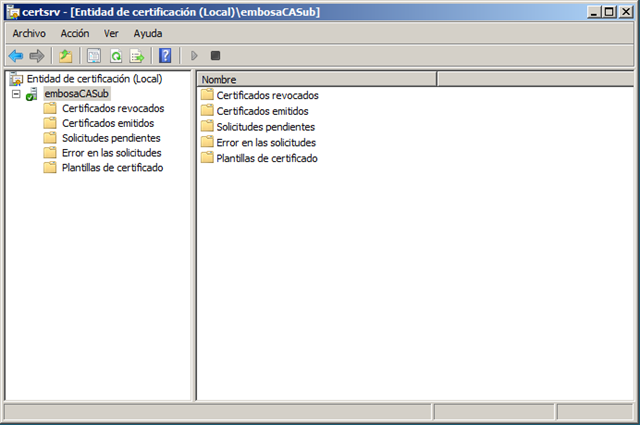The width and height of the screenshot is (640, 425).
Task: Select Entidad de certificación (Local) root node
Action: click(x=93, y=79)
